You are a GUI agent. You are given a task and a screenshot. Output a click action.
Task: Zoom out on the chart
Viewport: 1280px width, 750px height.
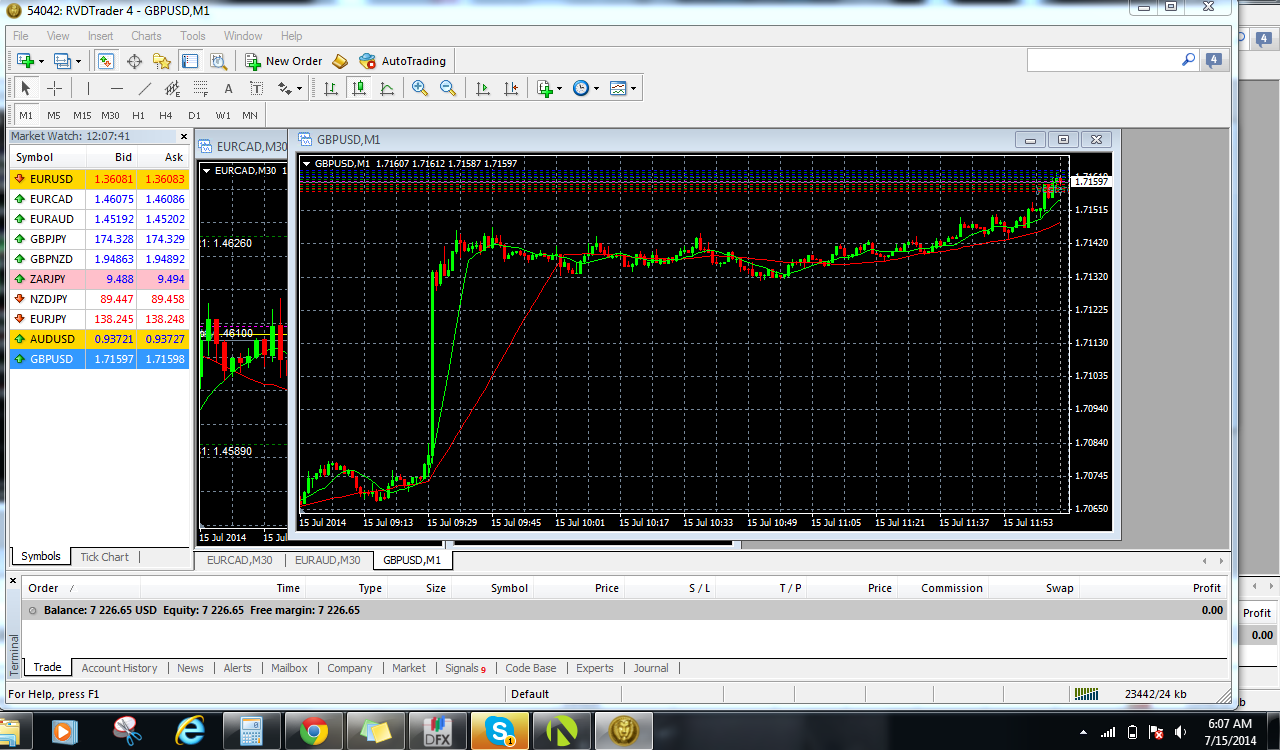[x=448, y=88]
